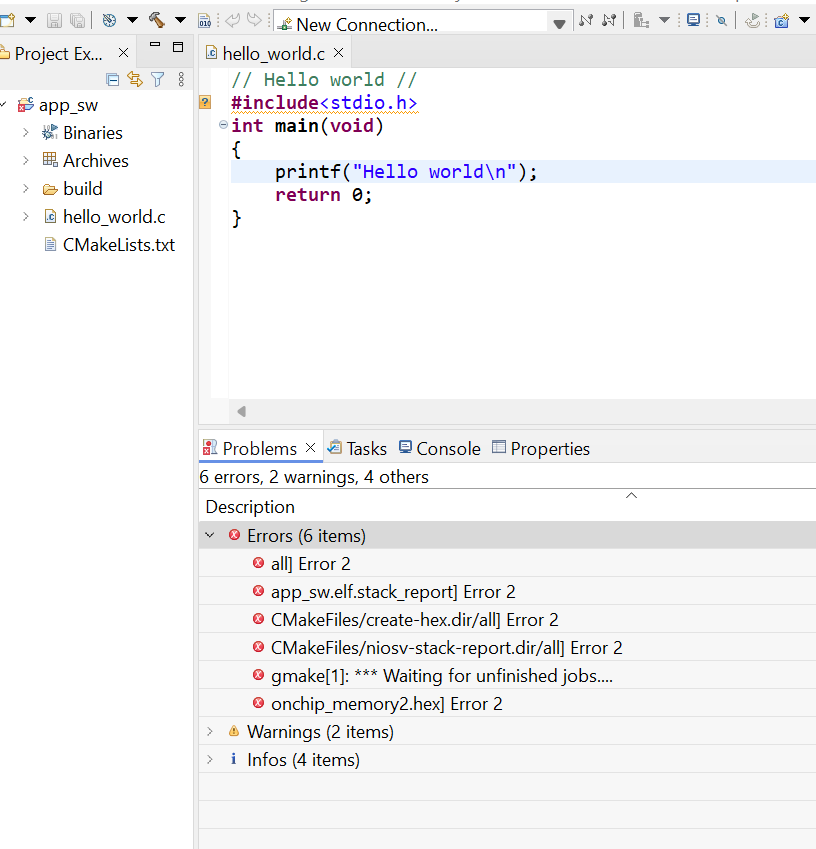Select the onchip_memory2.hex error entry
The width and height of the screenshot is (816, 849).
386,704
